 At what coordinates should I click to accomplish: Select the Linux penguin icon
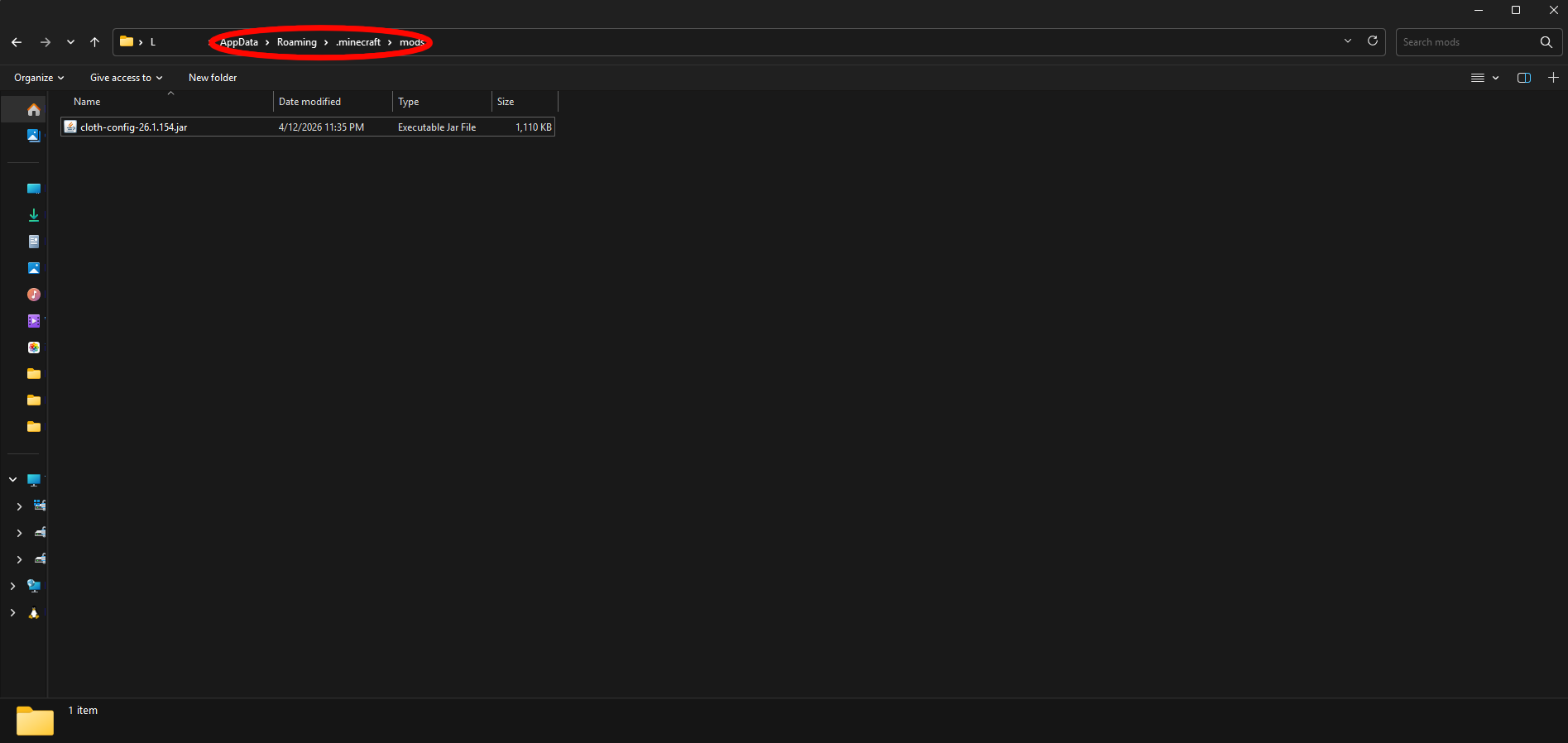pyautogui.click(x=33, y=613)
